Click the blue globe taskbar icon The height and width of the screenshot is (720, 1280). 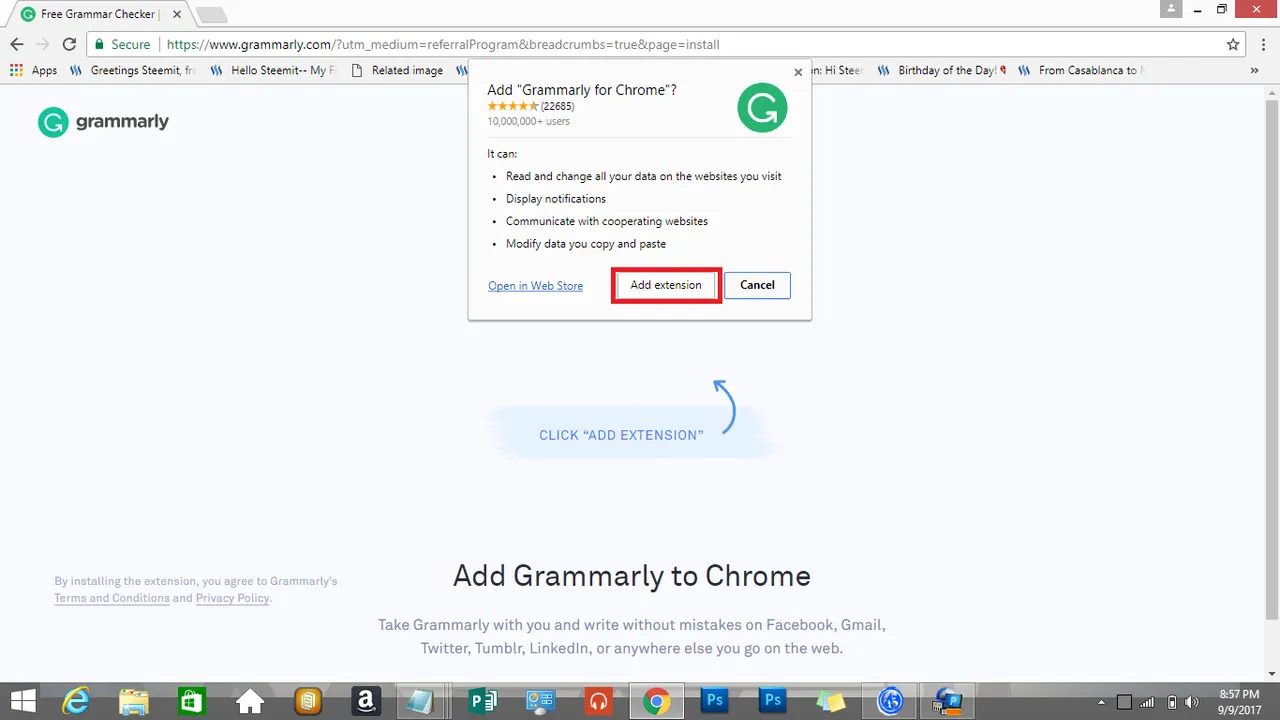coord(890,701)
